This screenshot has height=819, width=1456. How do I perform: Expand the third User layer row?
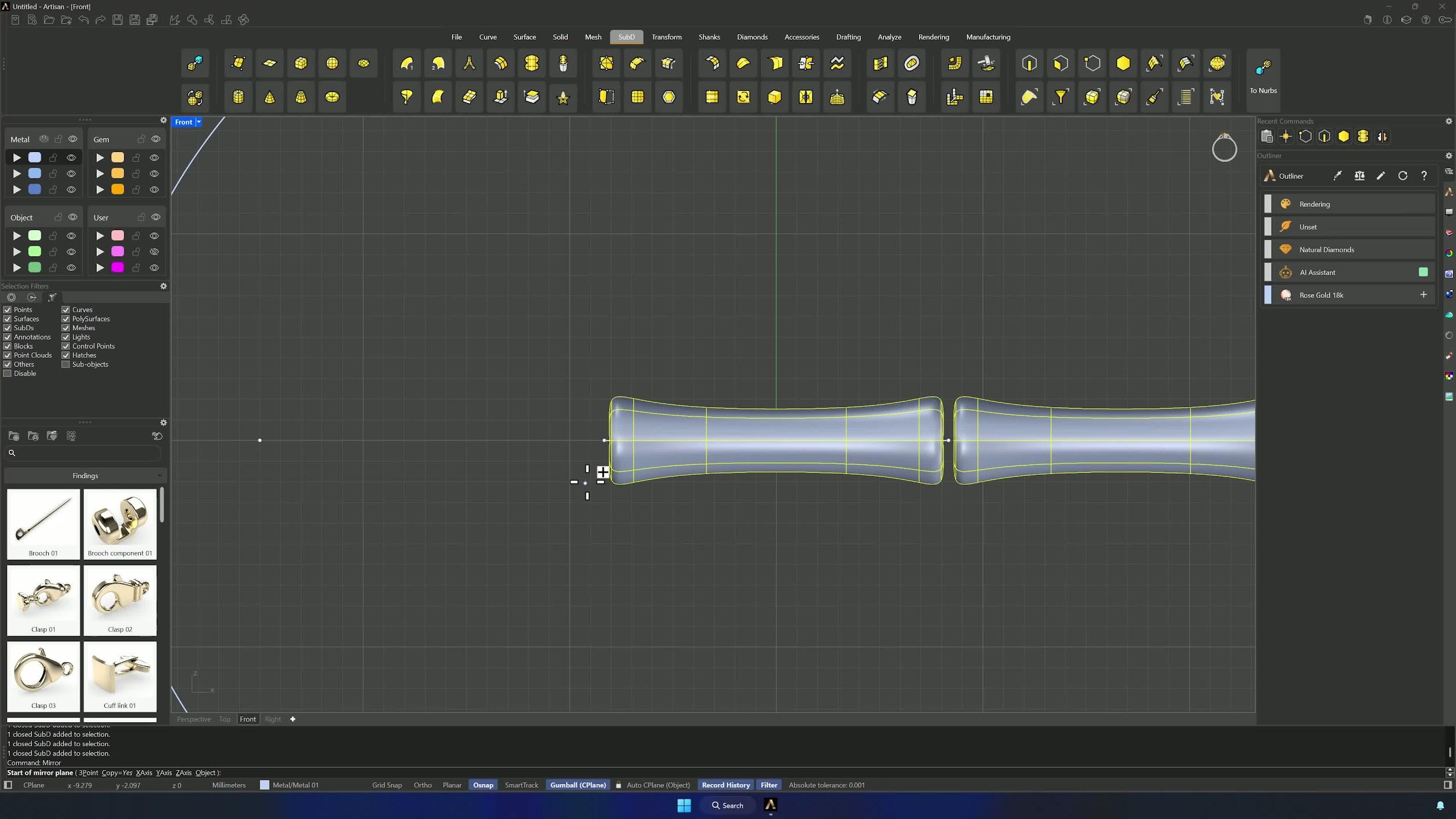[x=100, y=268]
